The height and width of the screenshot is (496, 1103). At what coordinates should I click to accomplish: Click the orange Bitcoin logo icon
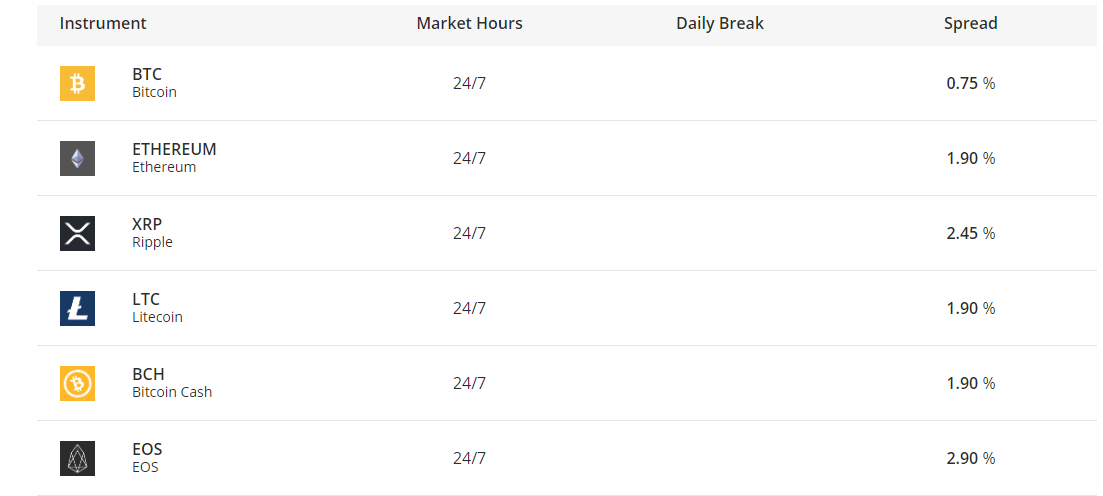[77, 84]
